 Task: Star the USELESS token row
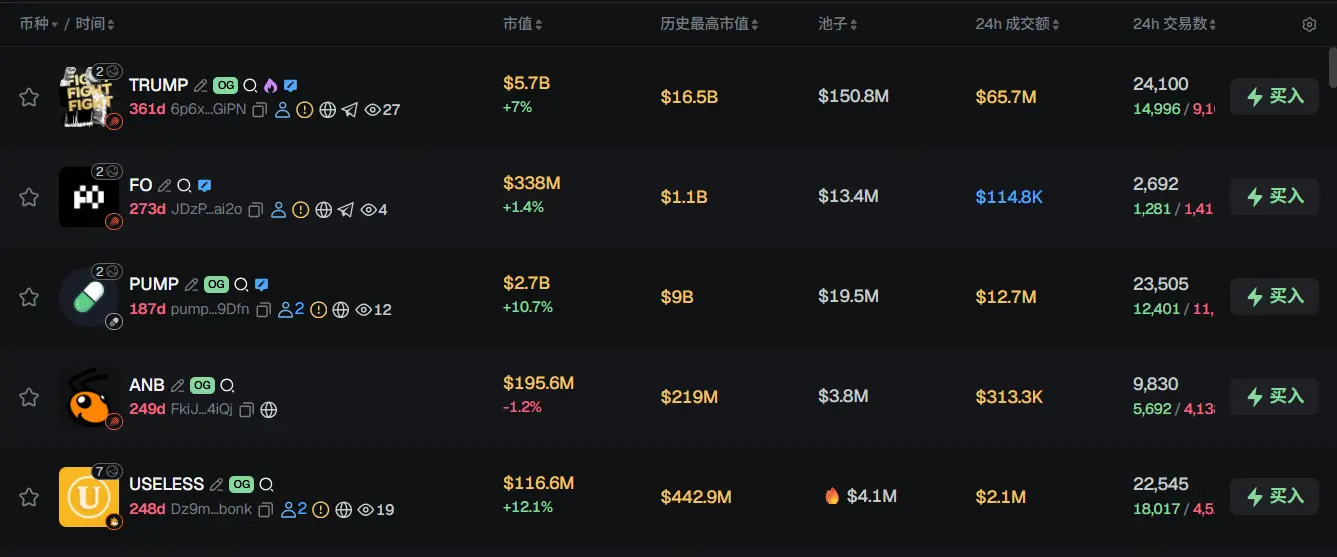[29, 497]
